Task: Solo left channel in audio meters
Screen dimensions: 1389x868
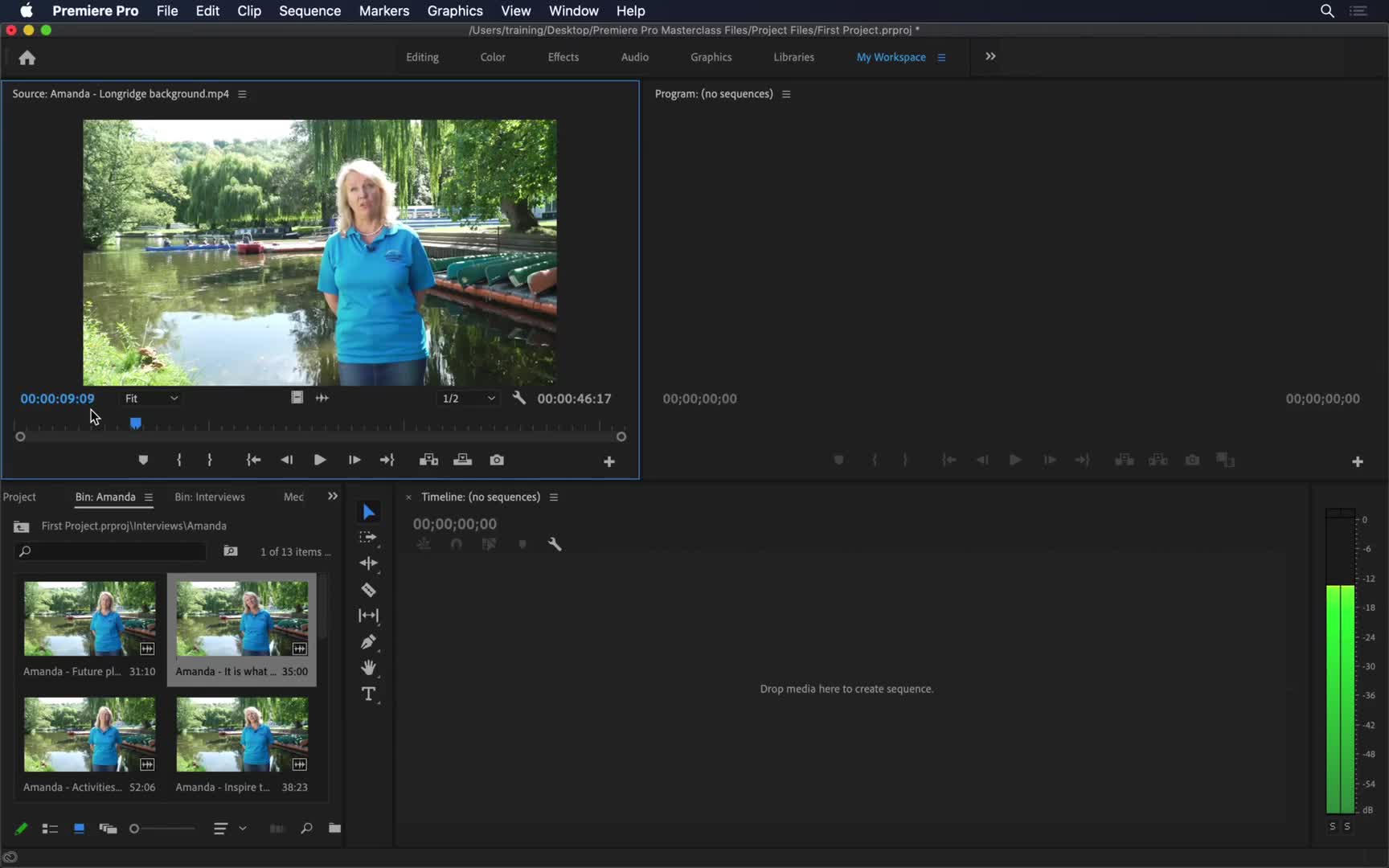Action: (1332, 826)
